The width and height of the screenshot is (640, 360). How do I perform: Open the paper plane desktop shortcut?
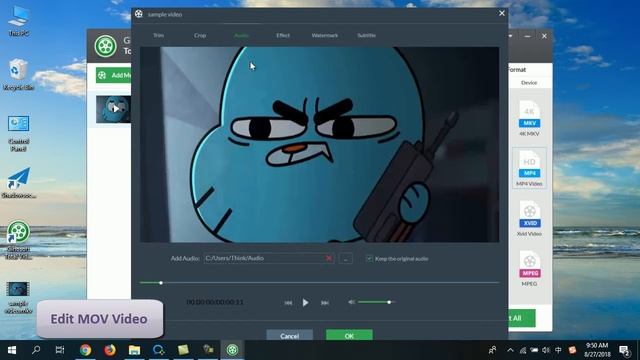18,183
